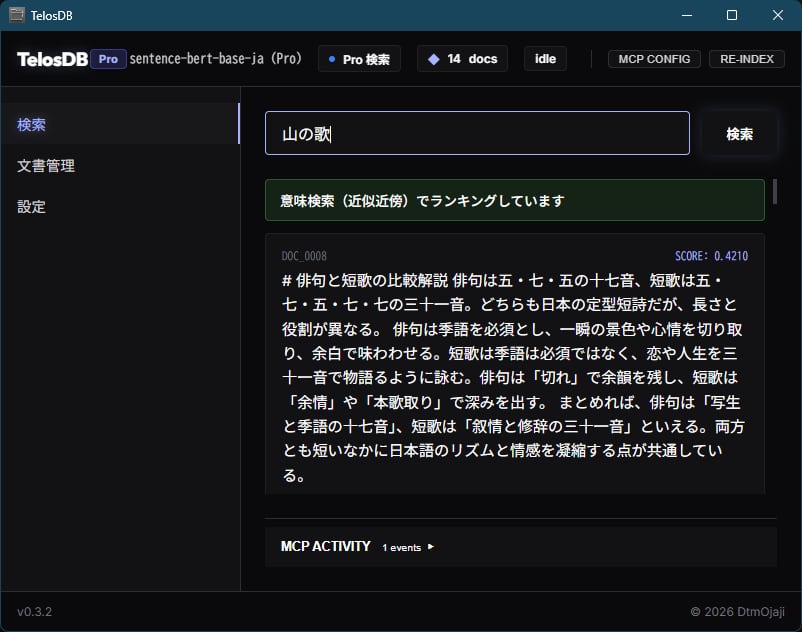
Task: Open the MCP CONFIG panel
Action: pyautogui.click(x=654, y=59)
